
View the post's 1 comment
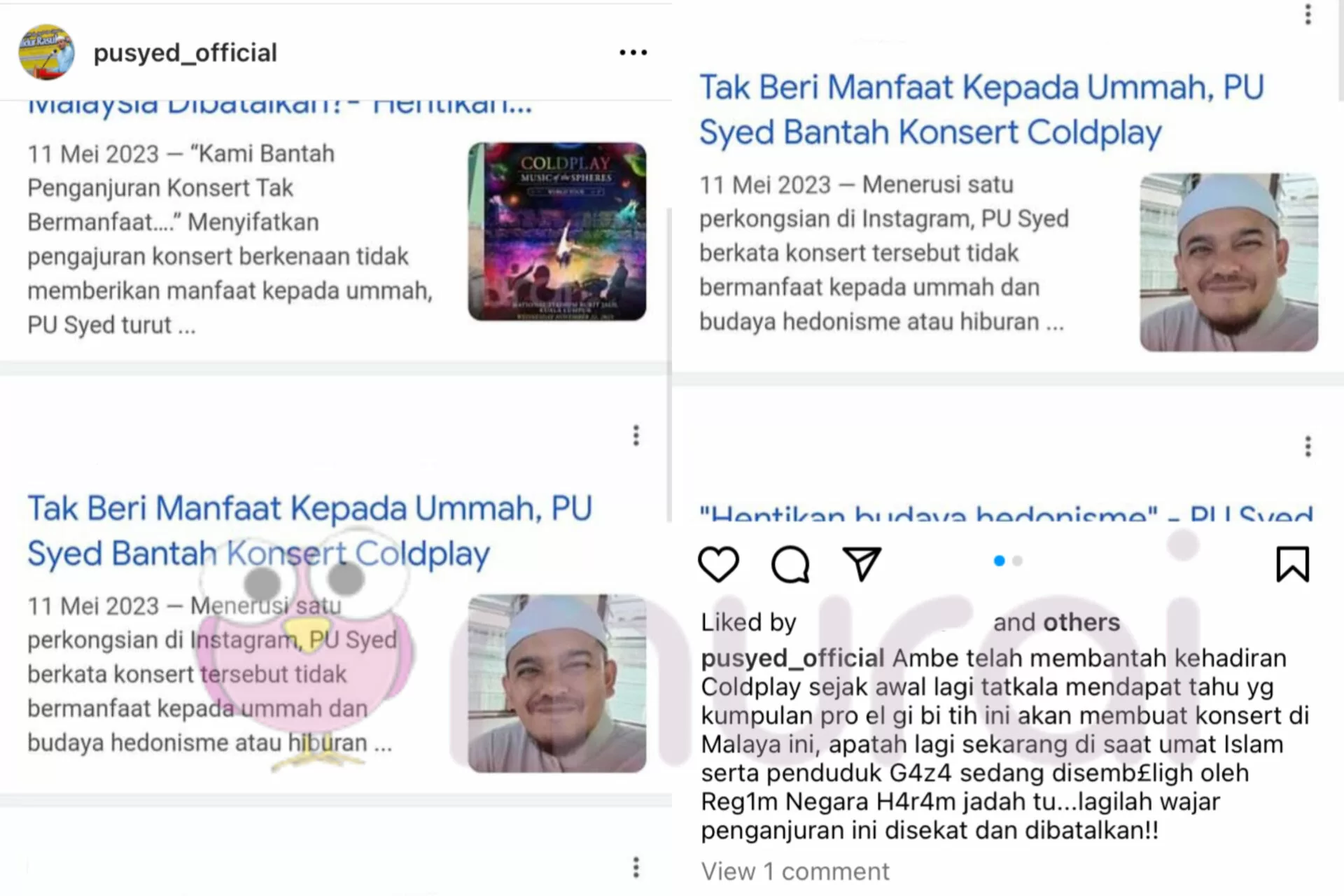795,871
